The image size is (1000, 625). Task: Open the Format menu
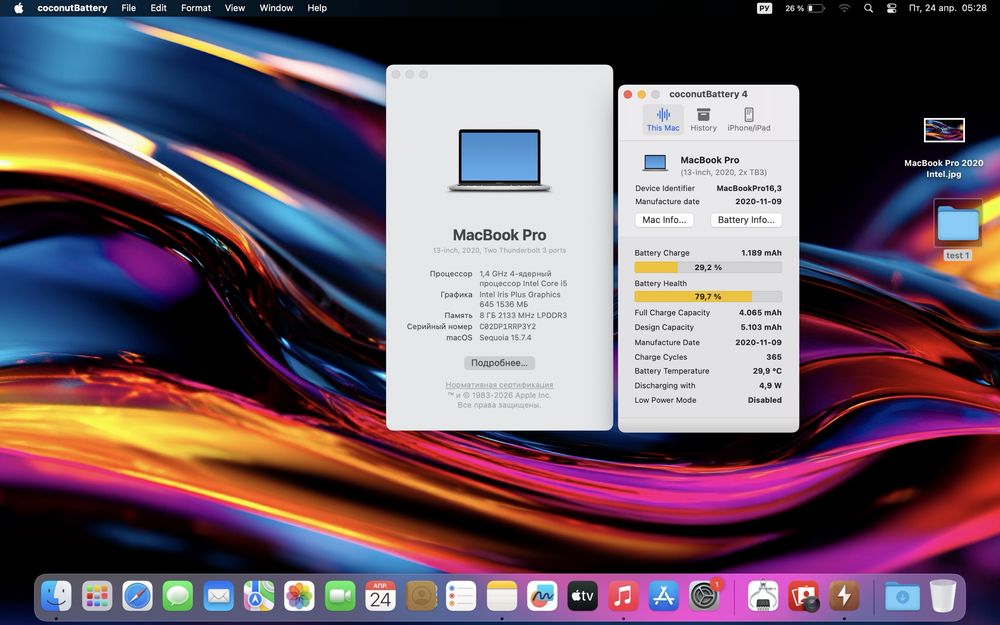(196, 8)
